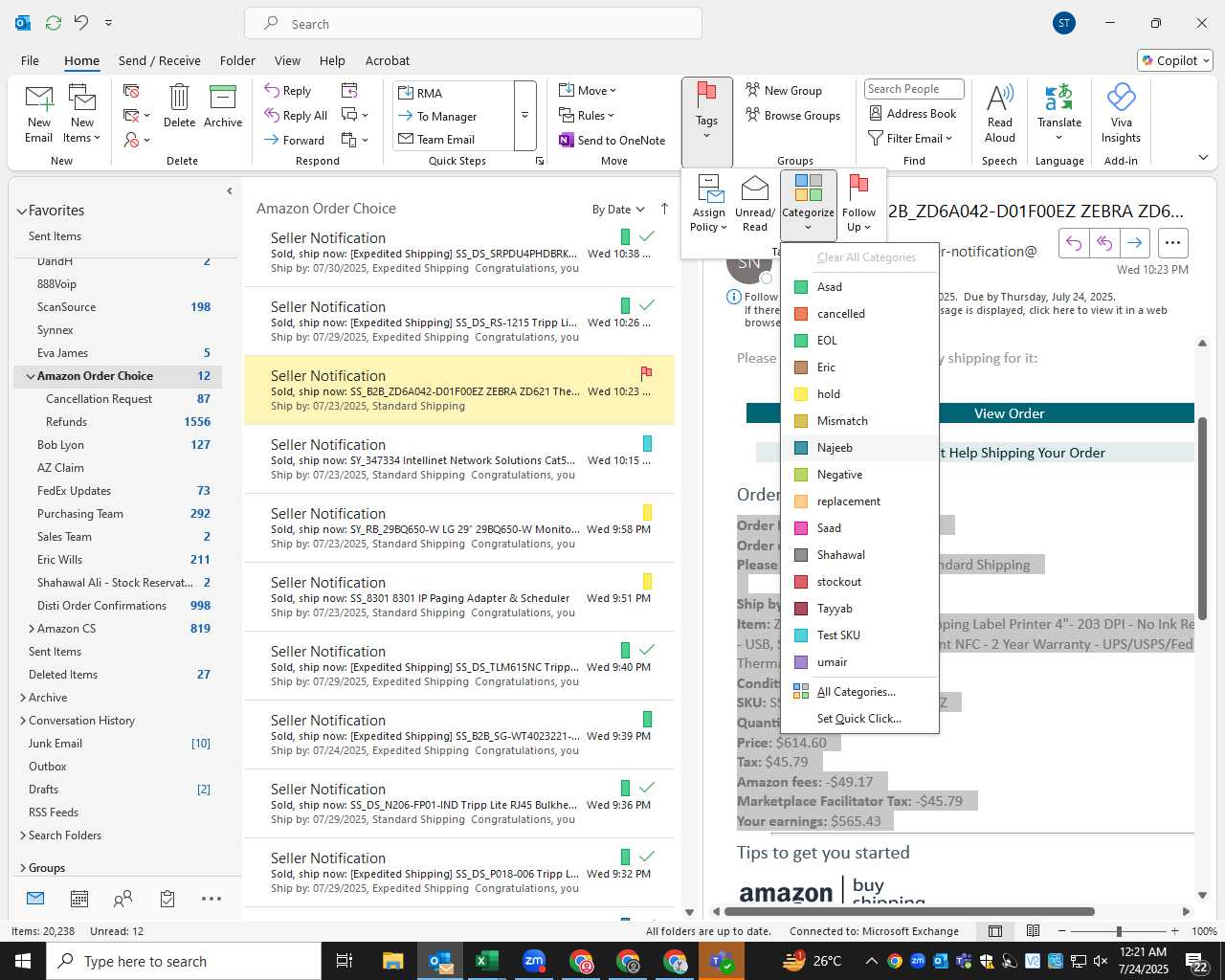Reverse sort order arrow in message list
The height and width of the screenshot is (980, 1225).
coord(664,209)
